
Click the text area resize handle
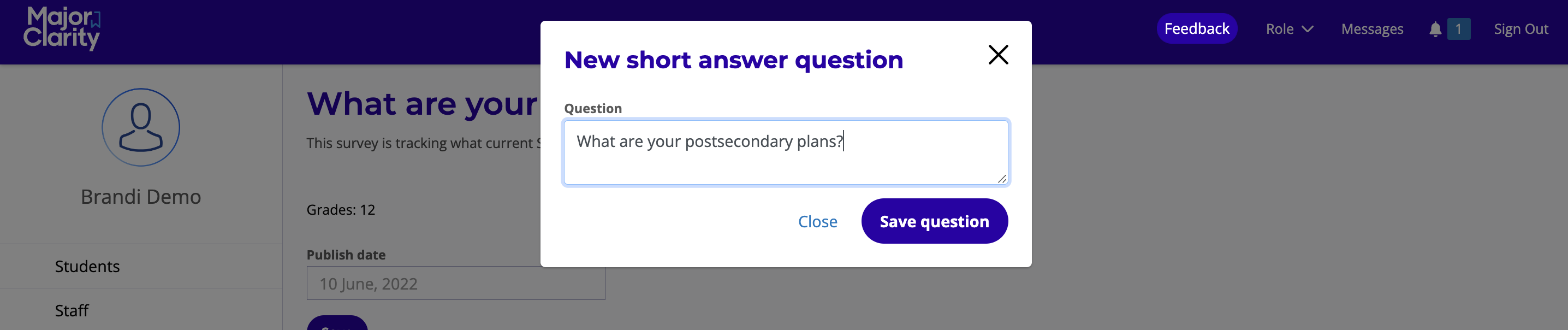coord(1001,179)
